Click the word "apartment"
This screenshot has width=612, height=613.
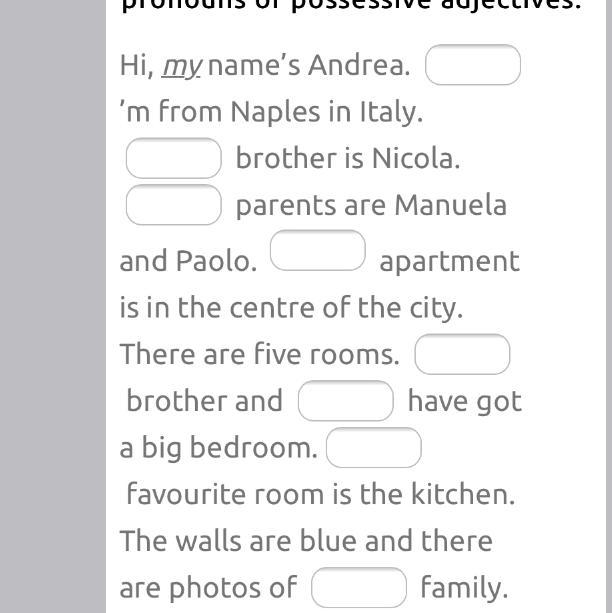449,262
